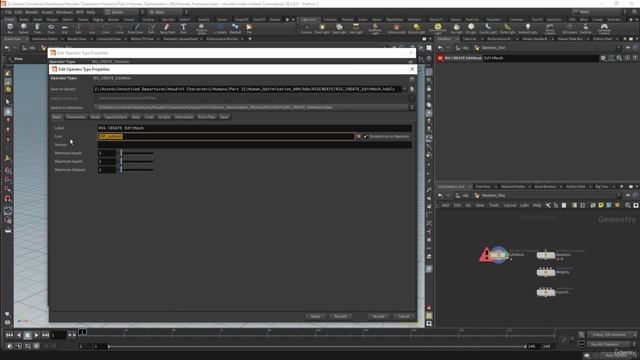
Task: Open the Help menu in the main menu bar
Action: tap(91, 12)
